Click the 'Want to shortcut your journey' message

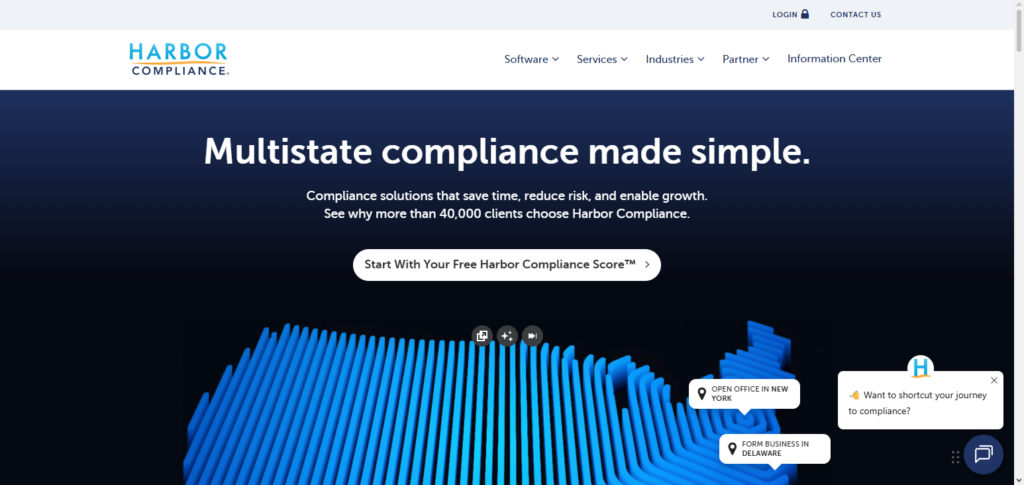point(918,403)
